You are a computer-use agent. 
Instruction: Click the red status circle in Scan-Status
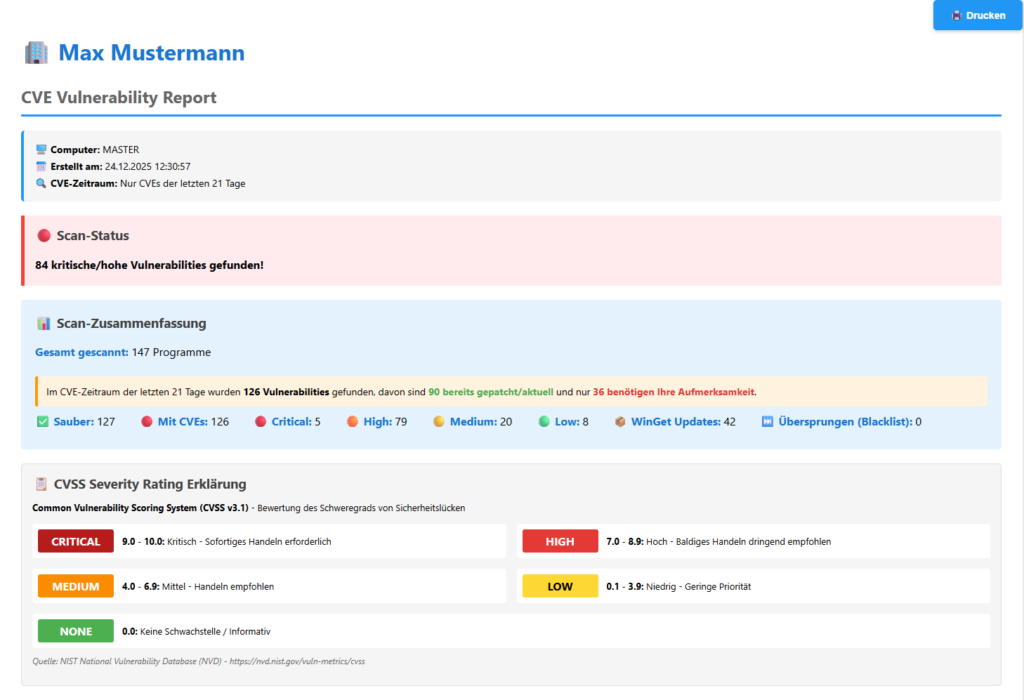(x=42, y=234)
